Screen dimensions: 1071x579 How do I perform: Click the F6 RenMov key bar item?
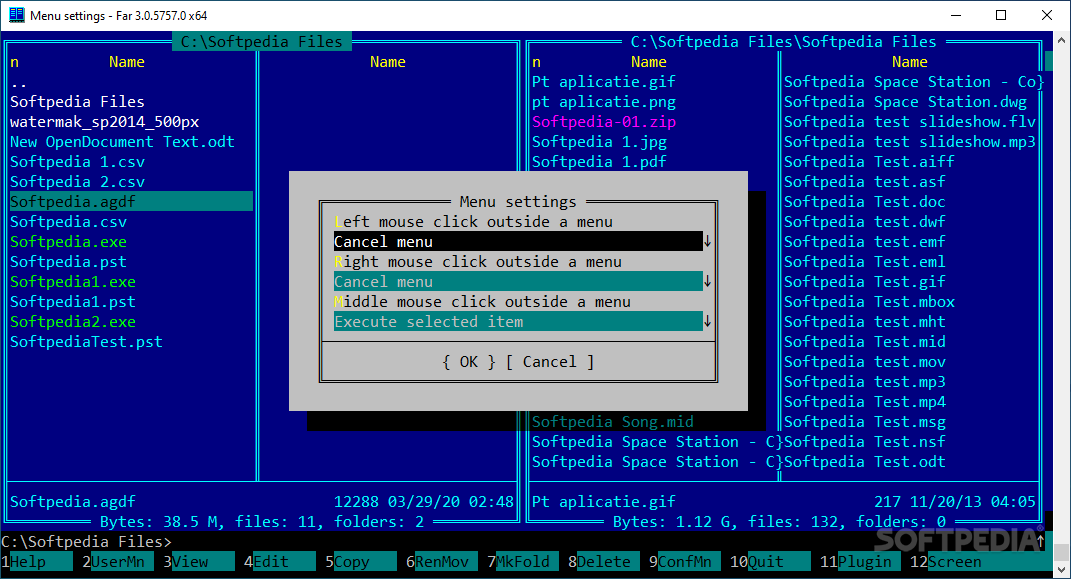coord(442,562)
